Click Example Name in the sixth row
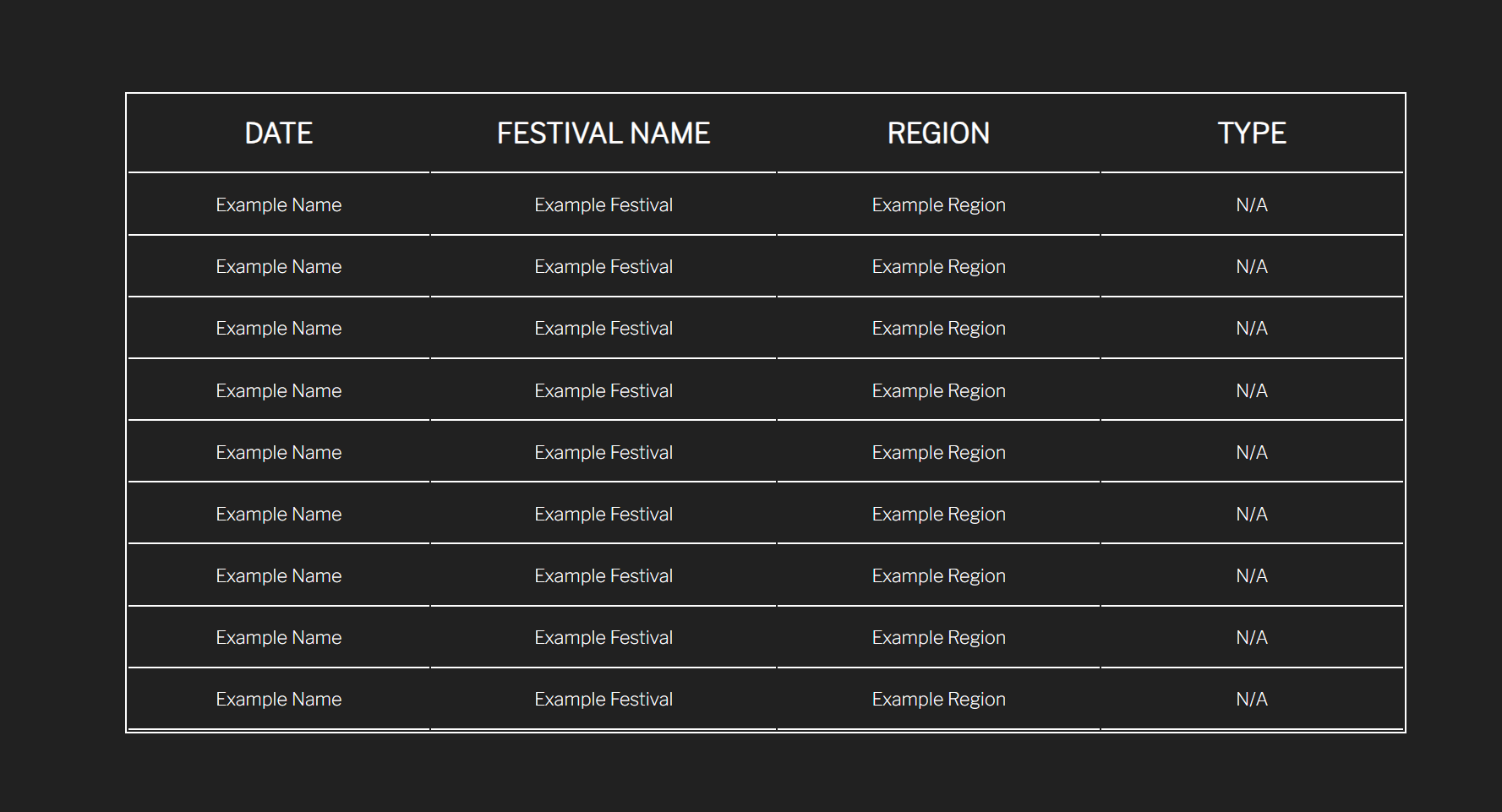1502x812 pixels. pyautogui.click(x=279, y=515)
